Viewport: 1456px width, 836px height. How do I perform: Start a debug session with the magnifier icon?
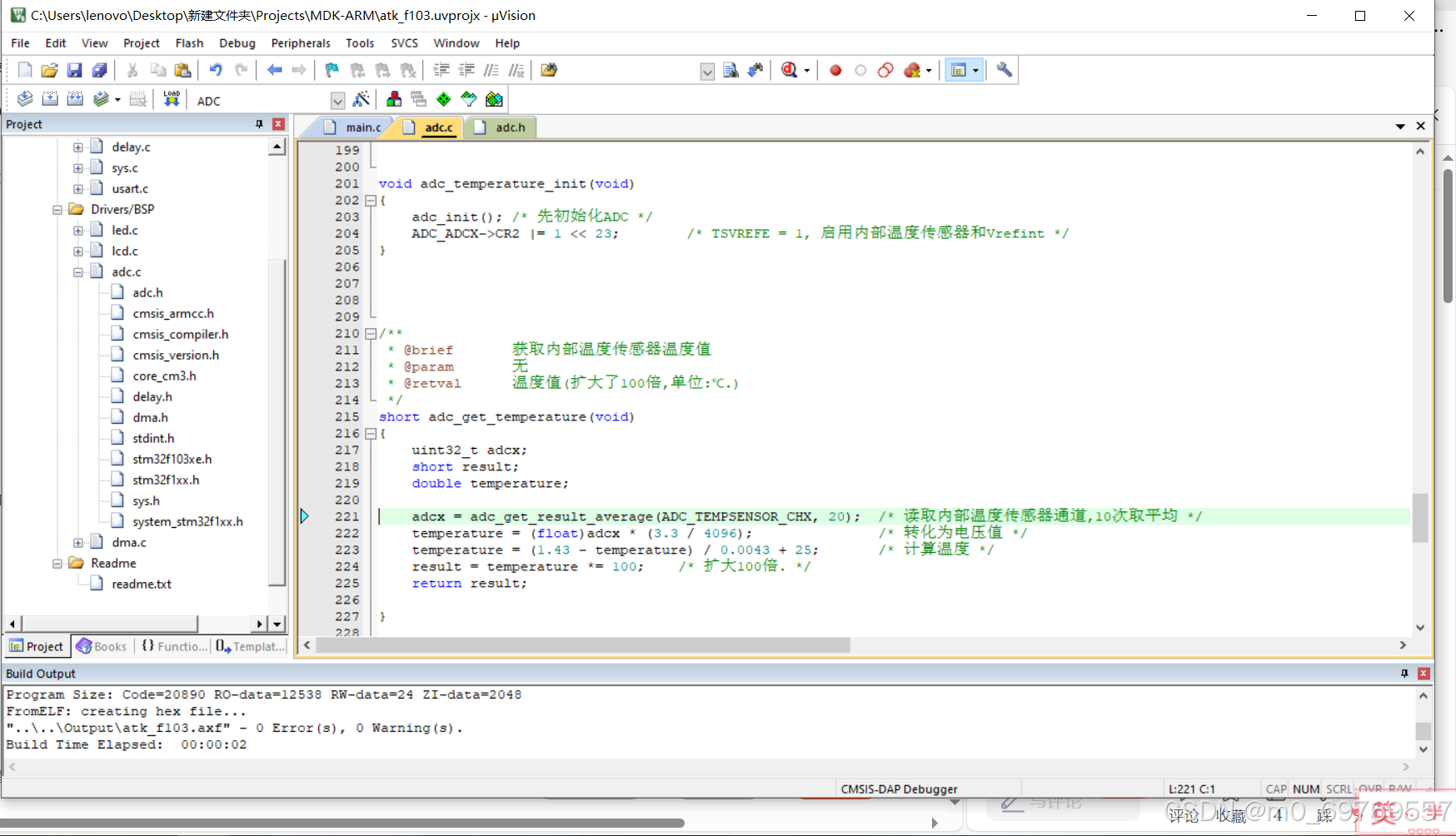[x=789, y=70]
